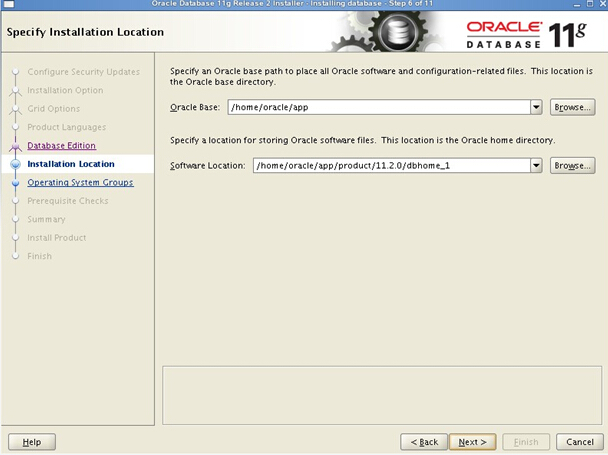This screenshot has width=608, height=455.
Task: Go to Database Edition step
Action: pyautogui.click(x=61, y=146)
